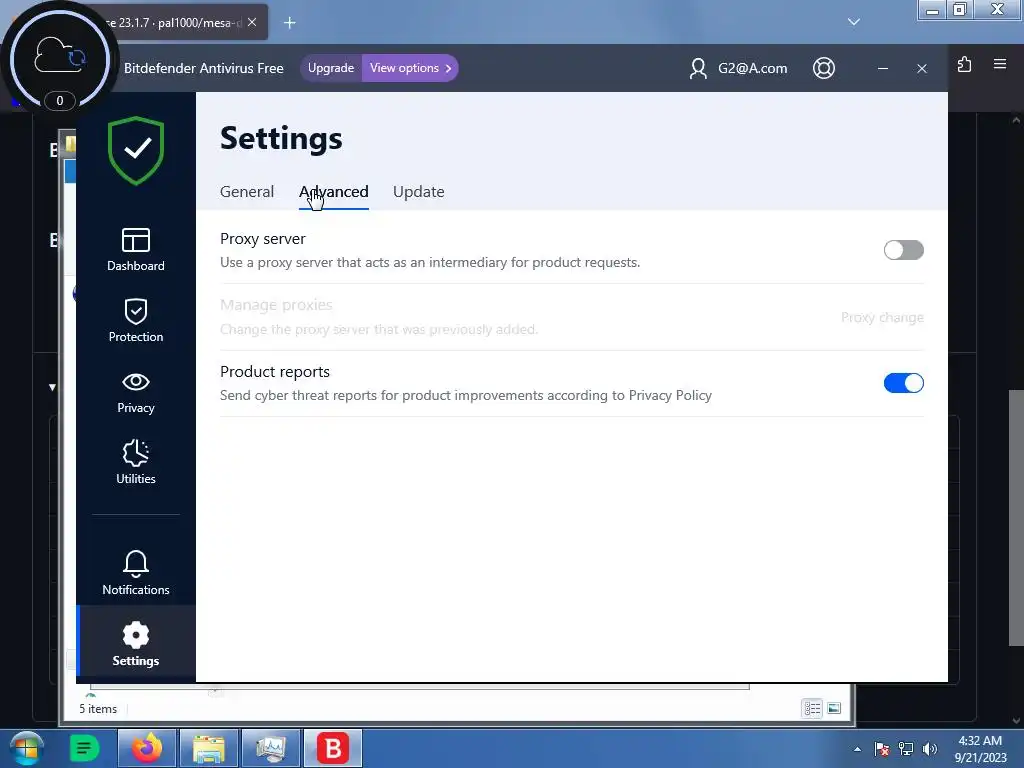The width and height of the screenshot is (1024, 768).
Task: Open a new browser tab with plus
Action: point(289,23)
